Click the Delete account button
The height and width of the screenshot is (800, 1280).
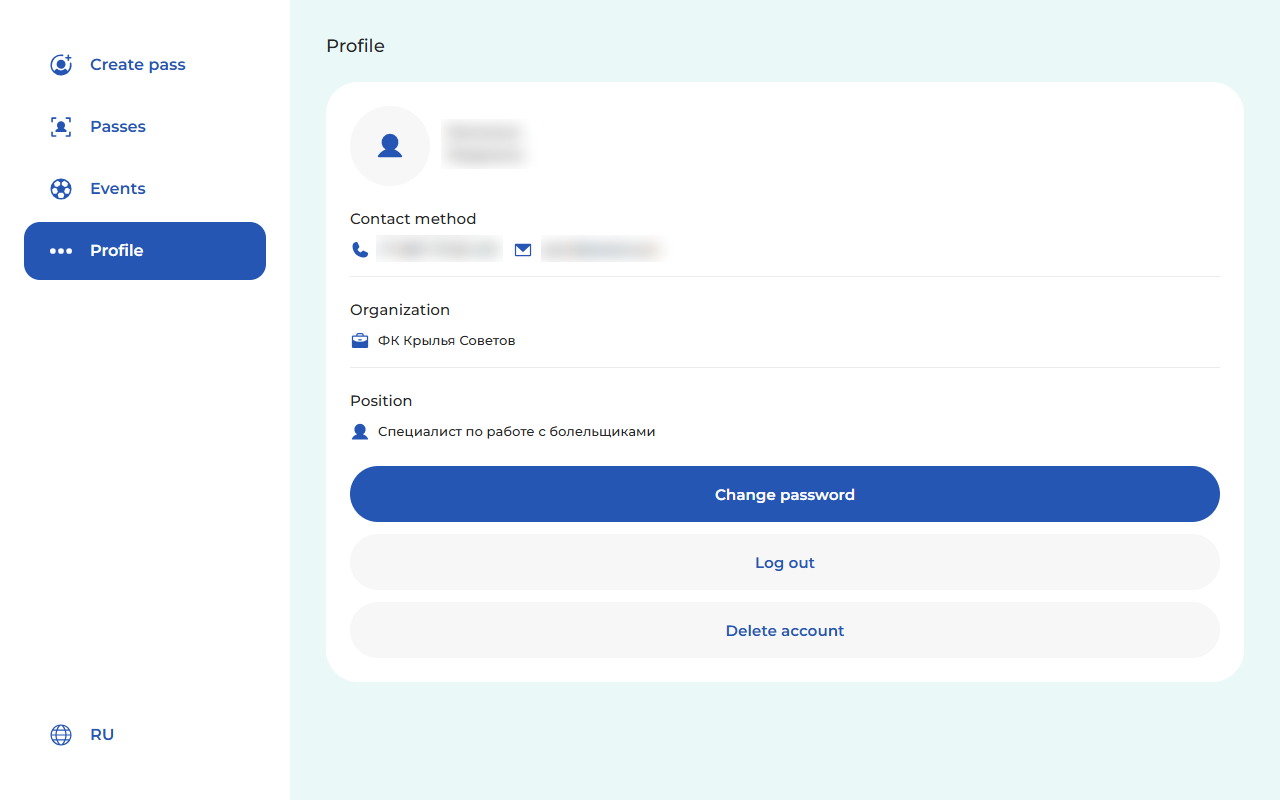[785, 630]
